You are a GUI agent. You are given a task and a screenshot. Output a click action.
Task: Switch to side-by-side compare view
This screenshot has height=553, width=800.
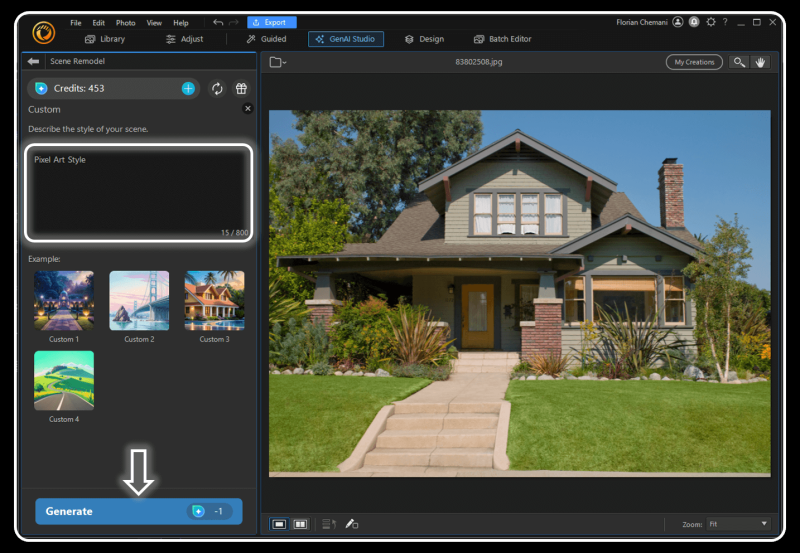pos(301,524)
